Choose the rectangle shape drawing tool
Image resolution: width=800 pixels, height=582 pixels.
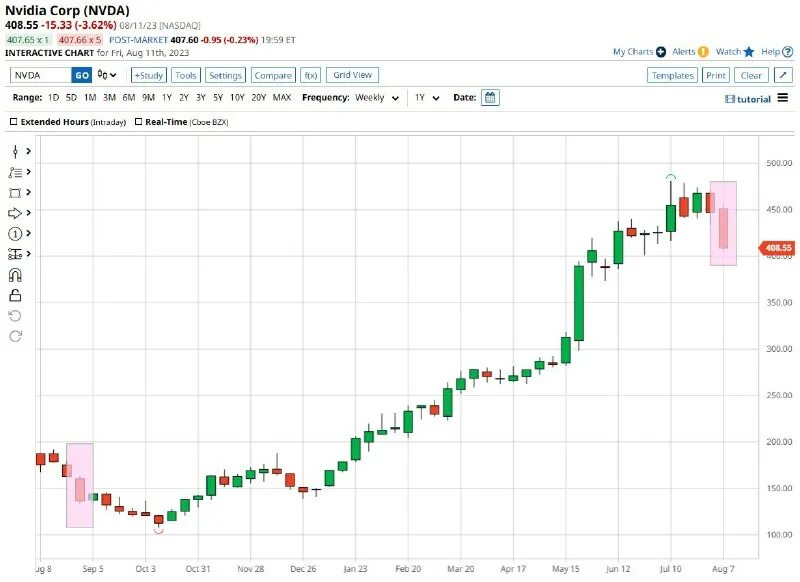pyautogui.click(x=15, y=193)
